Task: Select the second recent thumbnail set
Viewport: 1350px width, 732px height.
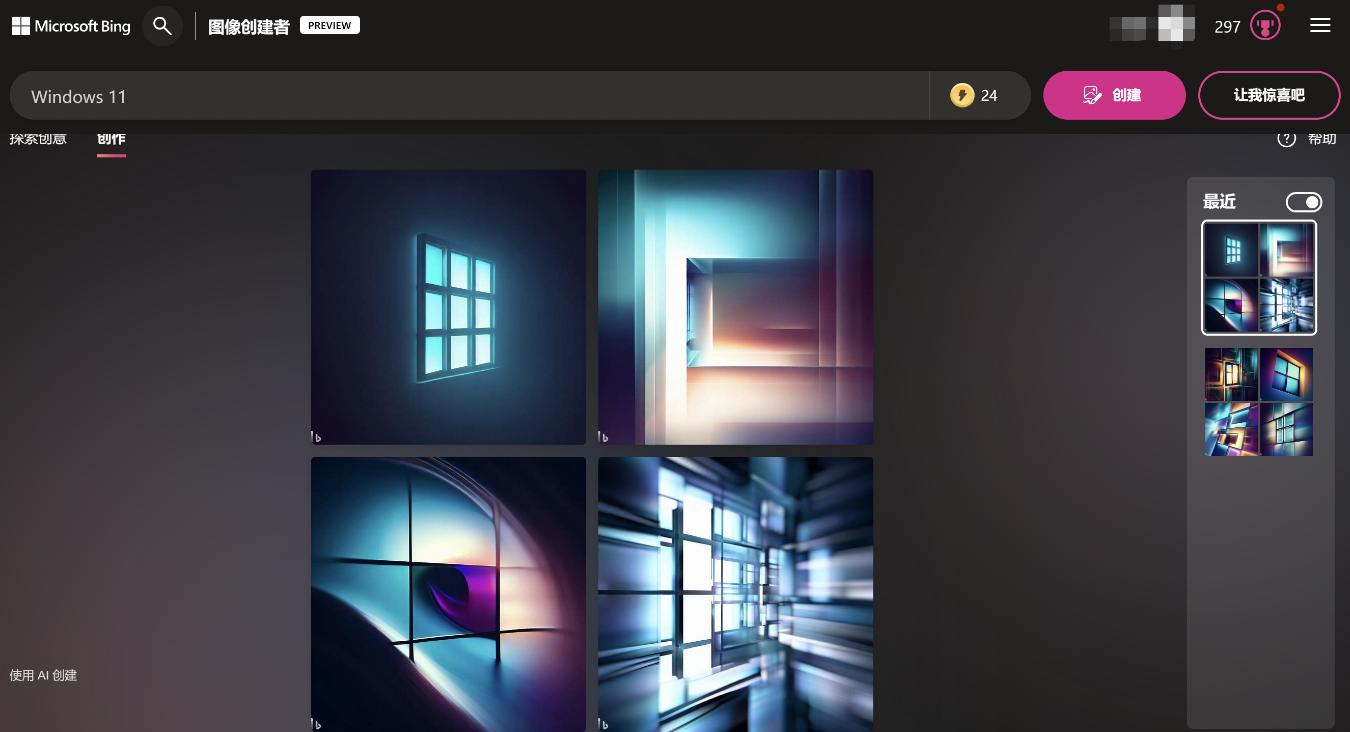Action: [1259, 402]
